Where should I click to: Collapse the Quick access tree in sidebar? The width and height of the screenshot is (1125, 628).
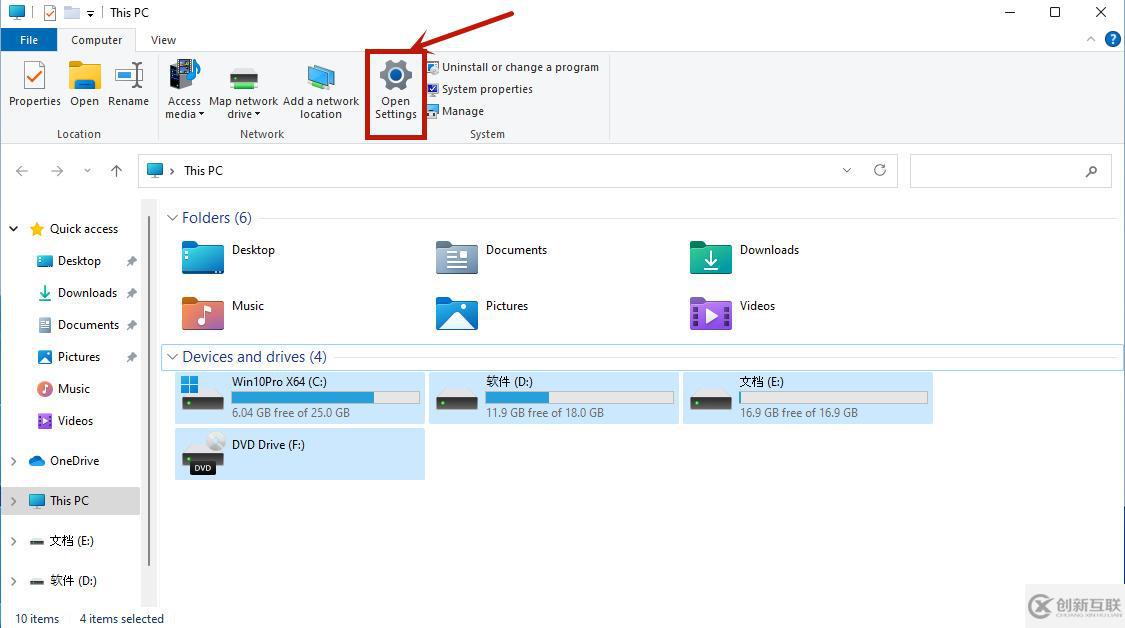click(14, 228)
